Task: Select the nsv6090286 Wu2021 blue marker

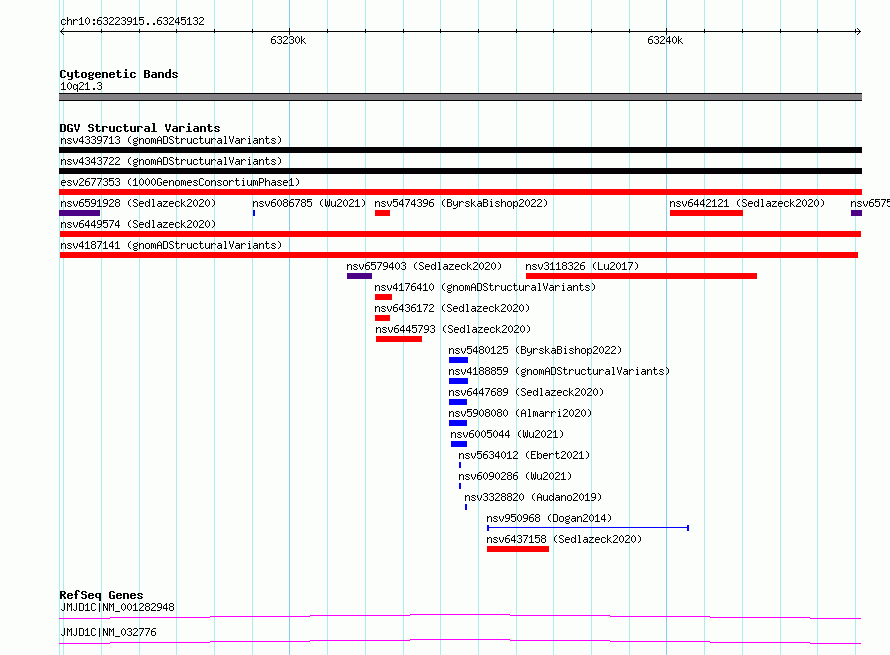Action: point(460,486)
